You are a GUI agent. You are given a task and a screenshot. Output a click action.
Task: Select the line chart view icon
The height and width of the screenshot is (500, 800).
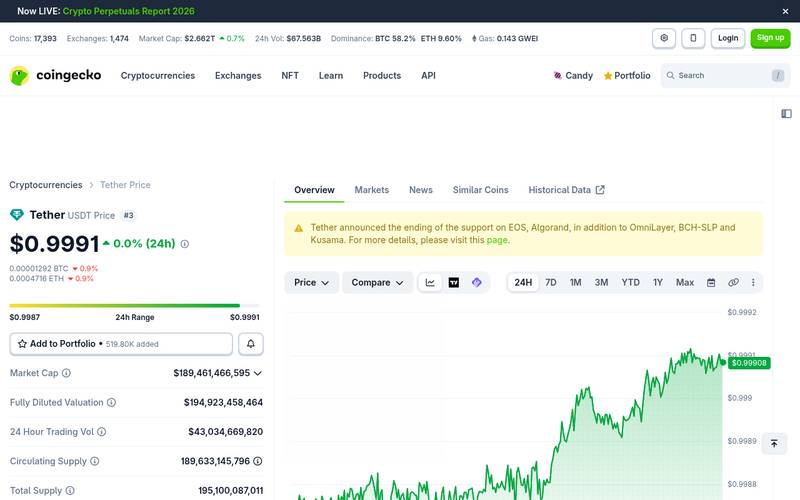pos(430,283)
